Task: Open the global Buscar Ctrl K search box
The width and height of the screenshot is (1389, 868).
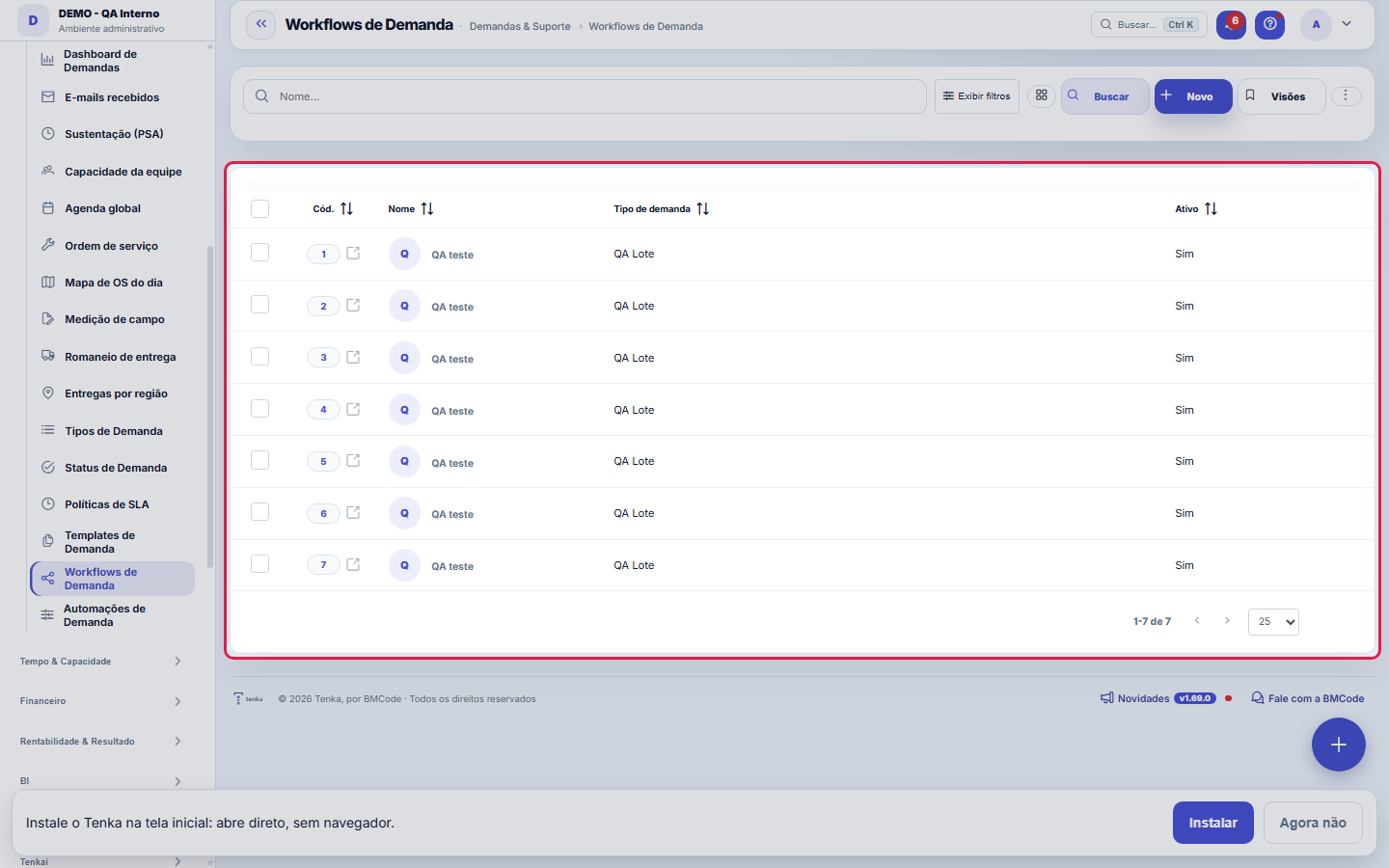Action: pos(1149,25)
